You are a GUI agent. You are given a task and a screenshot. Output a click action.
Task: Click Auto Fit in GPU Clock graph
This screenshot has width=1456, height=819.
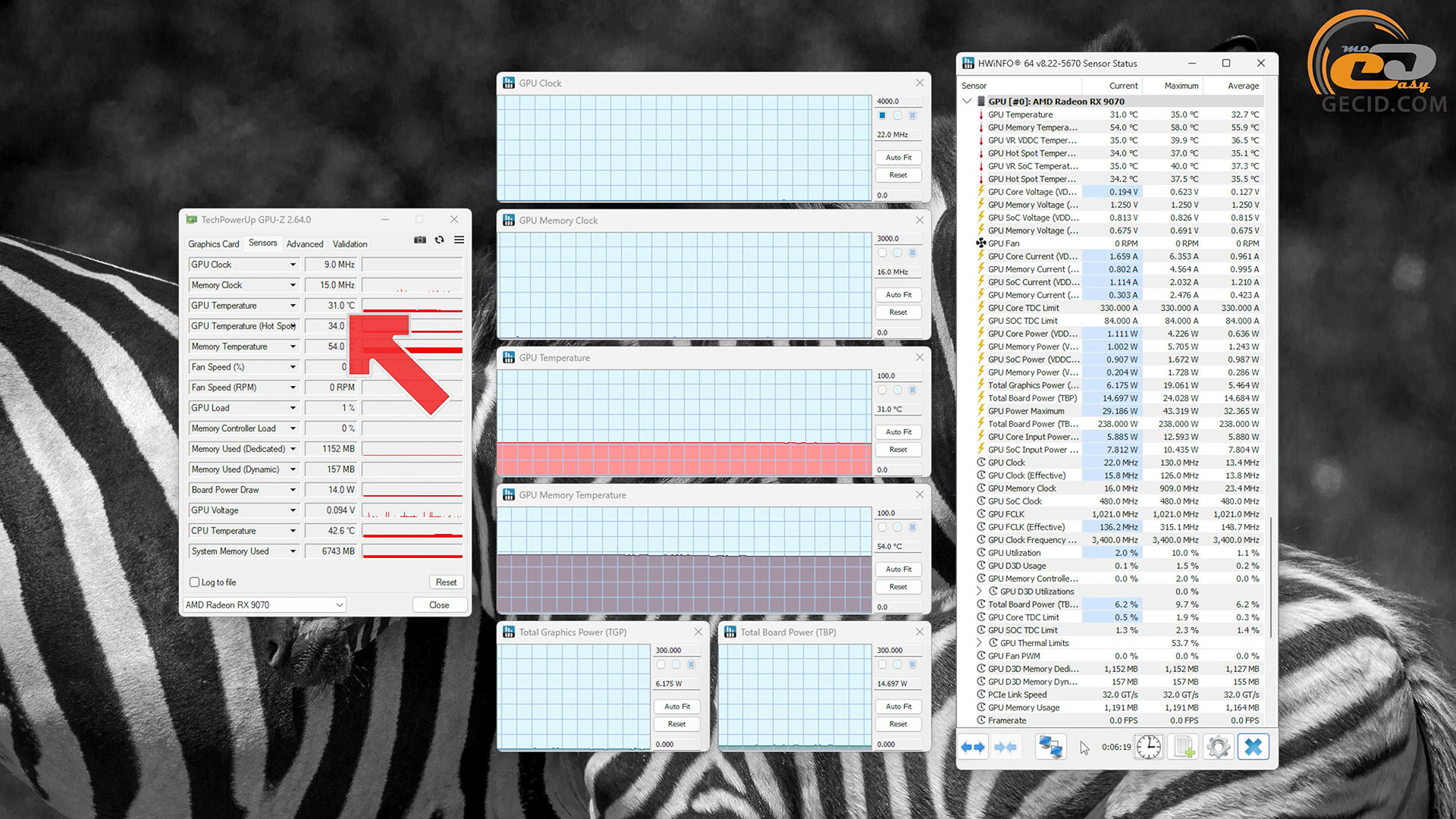tap(899, 158)
